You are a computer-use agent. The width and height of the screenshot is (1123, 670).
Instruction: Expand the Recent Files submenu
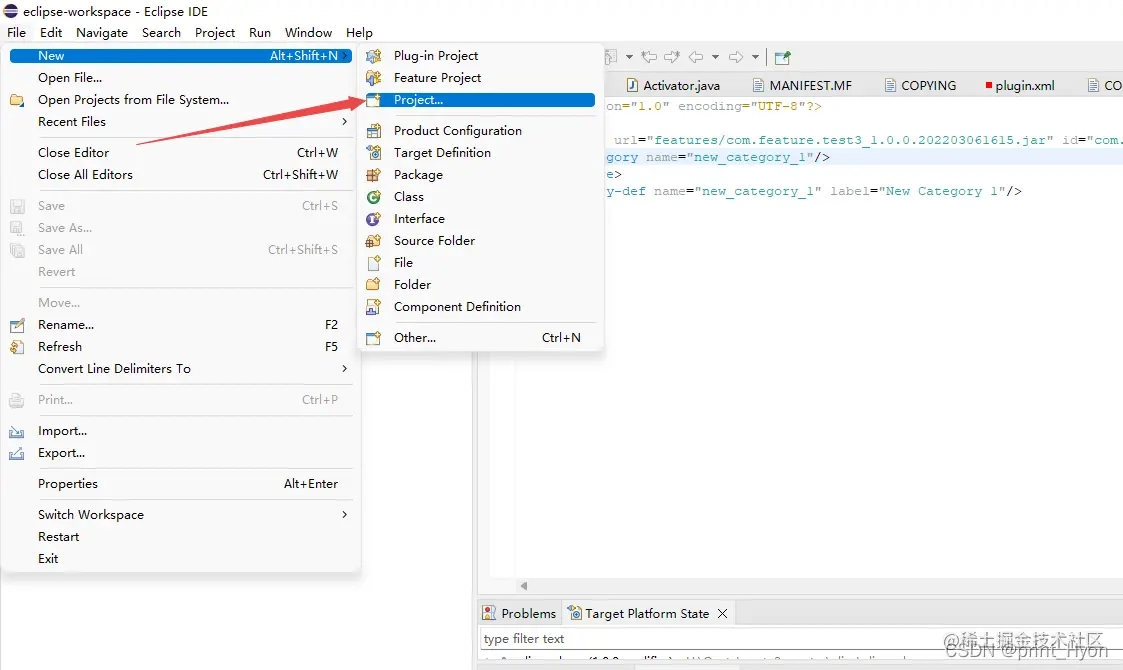[344, 122]
